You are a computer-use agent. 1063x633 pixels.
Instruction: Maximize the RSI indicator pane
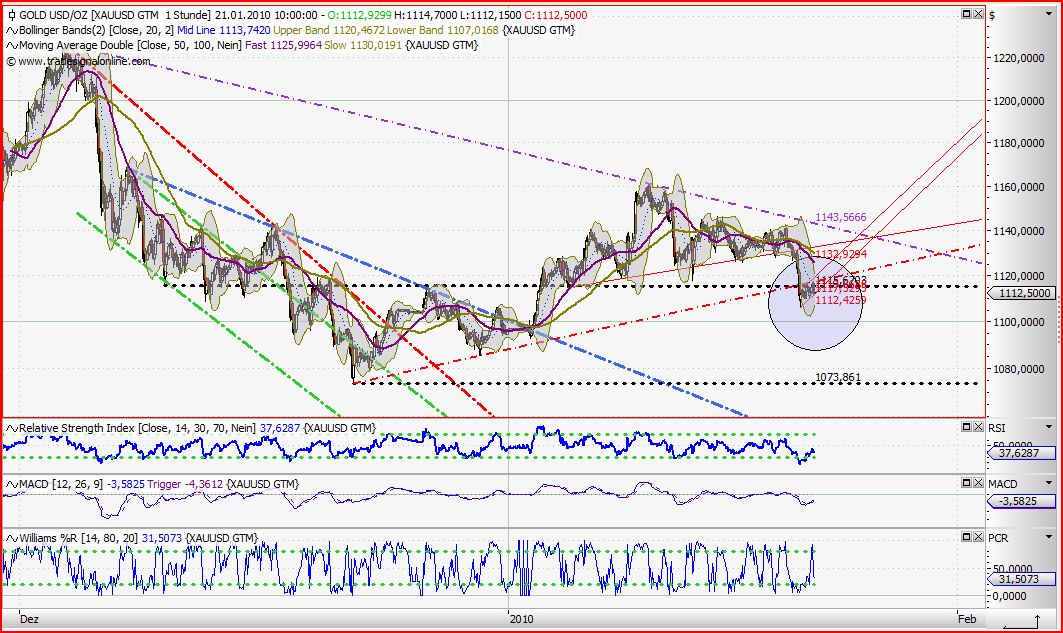pos(967,426)
